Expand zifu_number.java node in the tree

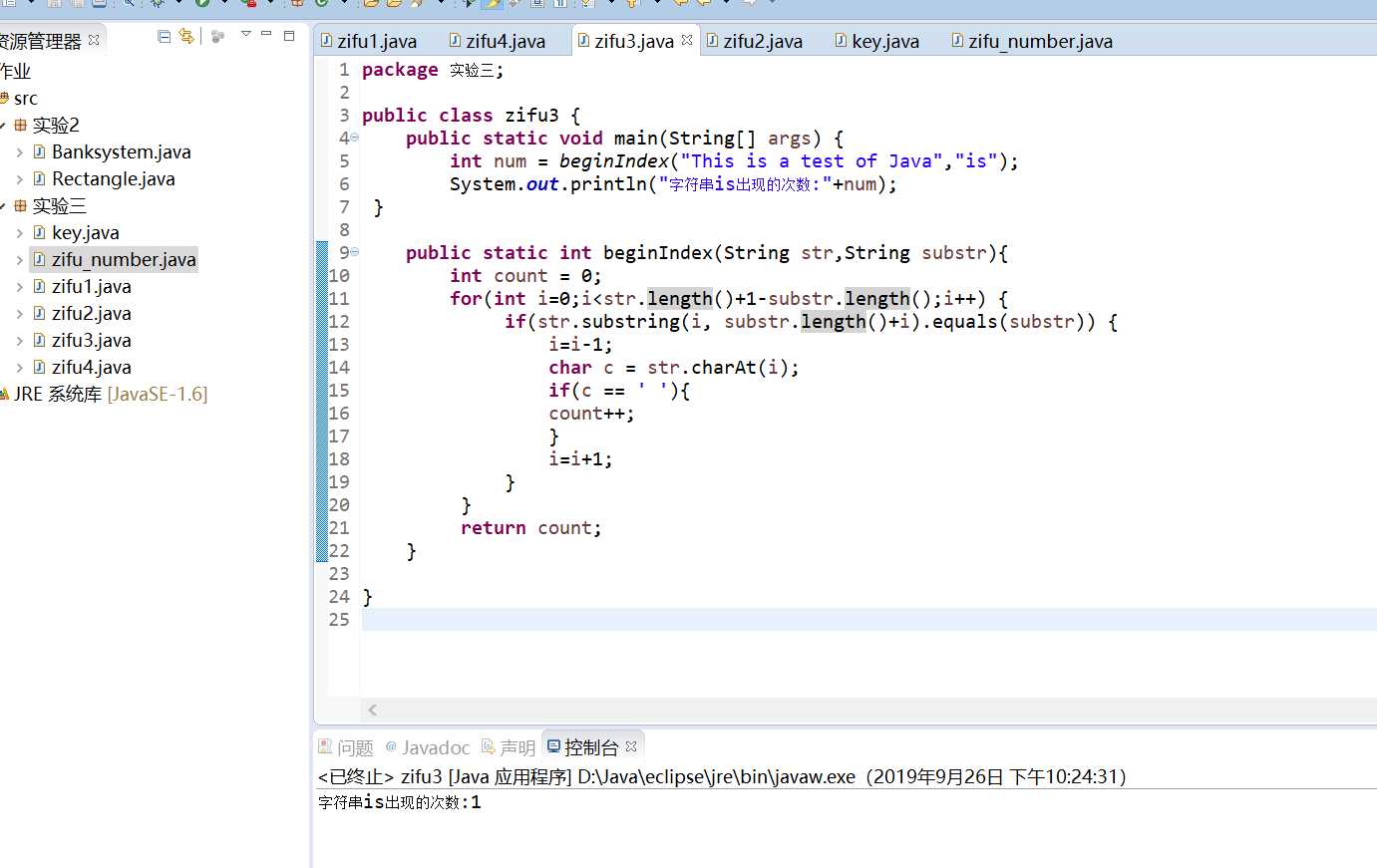pyautogui.click(x=19, y=260)
